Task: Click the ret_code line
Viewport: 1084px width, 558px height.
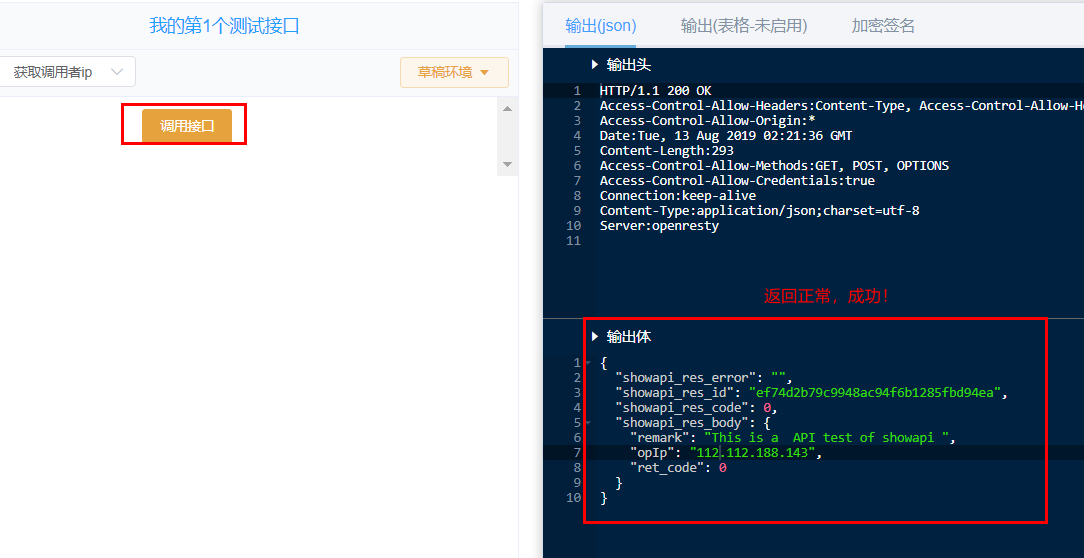Action: pos(678,467)
